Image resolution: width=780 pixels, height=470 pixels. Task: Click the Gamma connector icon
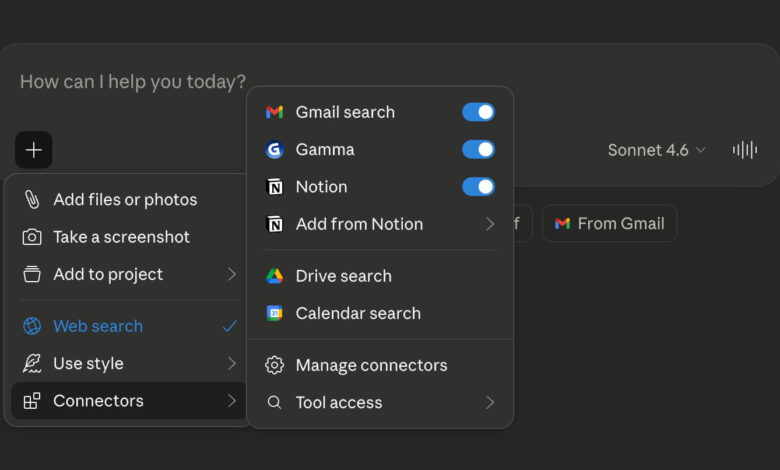tap(274, 150)
